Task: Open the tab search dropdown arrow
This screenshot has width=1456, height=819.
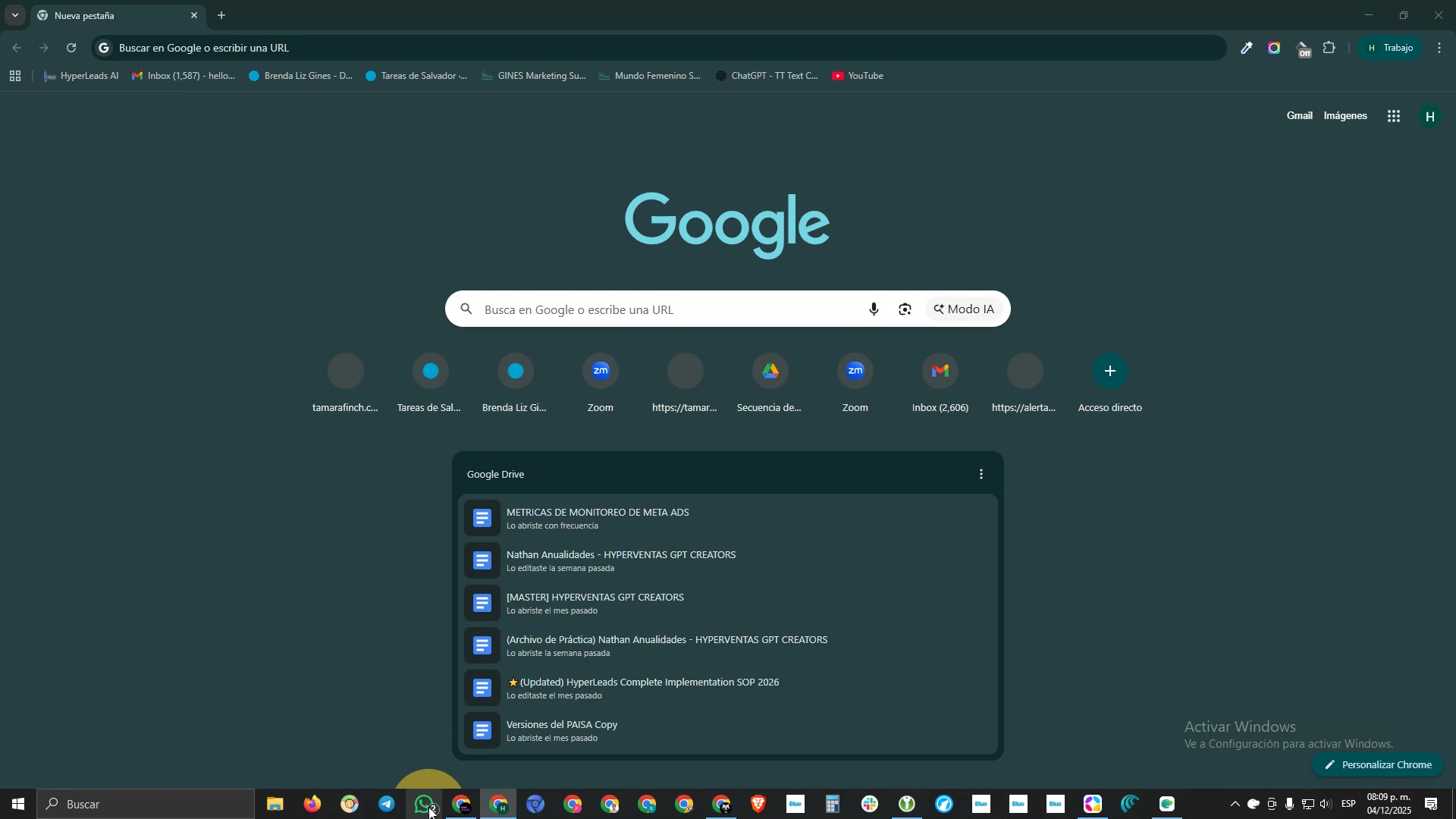Action: pos(15,15)
